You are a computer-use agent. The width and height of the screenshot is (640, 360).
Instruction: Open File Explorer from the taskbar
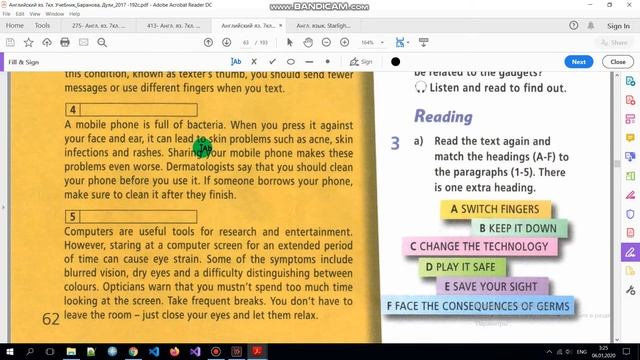pyautogui.click(x=71, y=351)
